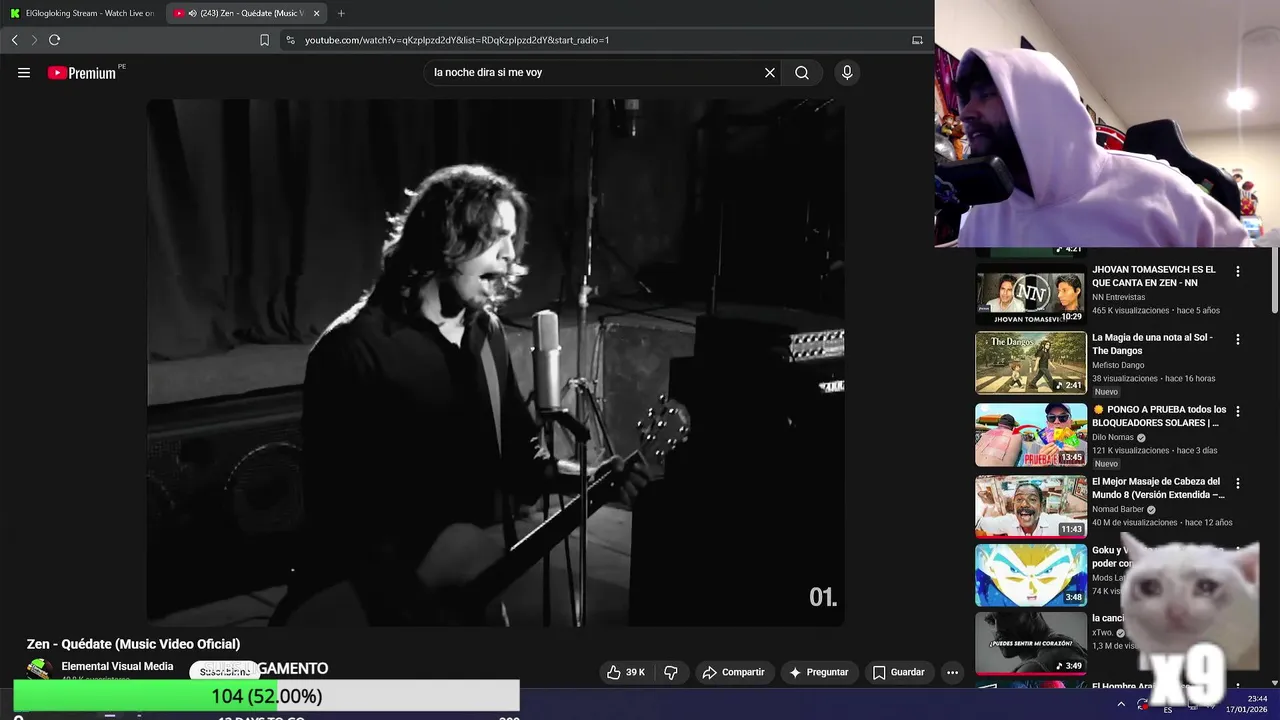Open the YouTube hamburger guide menu

tap(24, 73)
